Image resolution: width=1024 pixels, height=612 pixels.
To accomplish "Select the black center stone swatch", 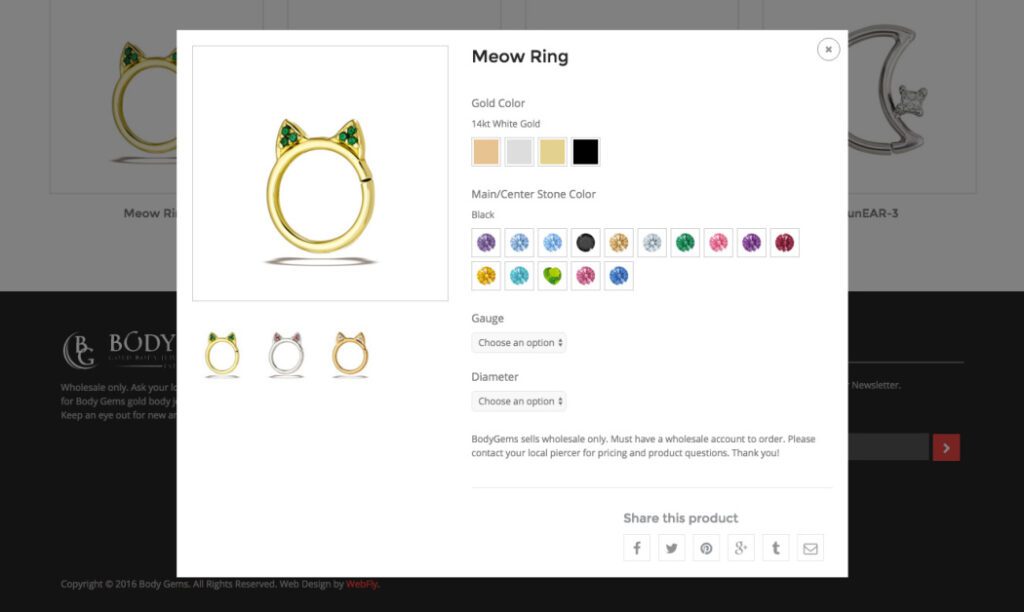I will (585, 242).
